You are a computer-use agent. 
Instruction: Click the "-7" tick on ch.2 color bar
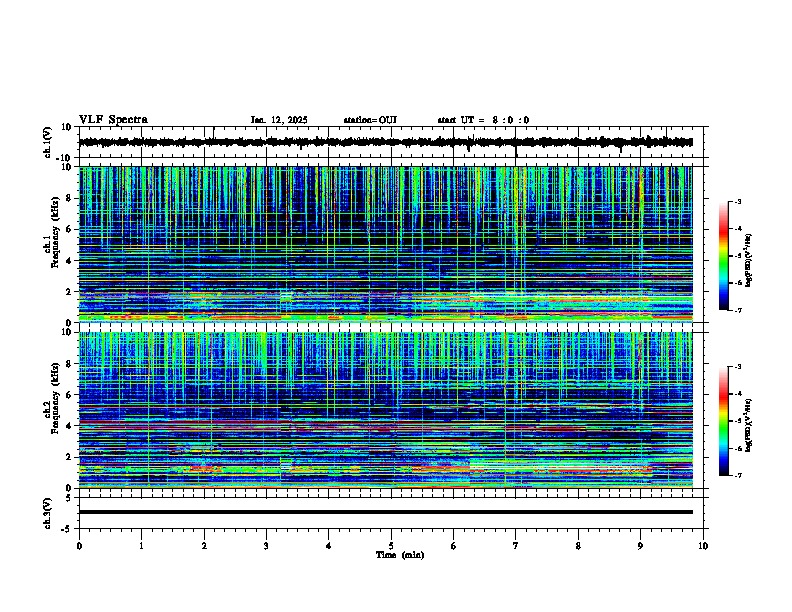pos(737,475)
